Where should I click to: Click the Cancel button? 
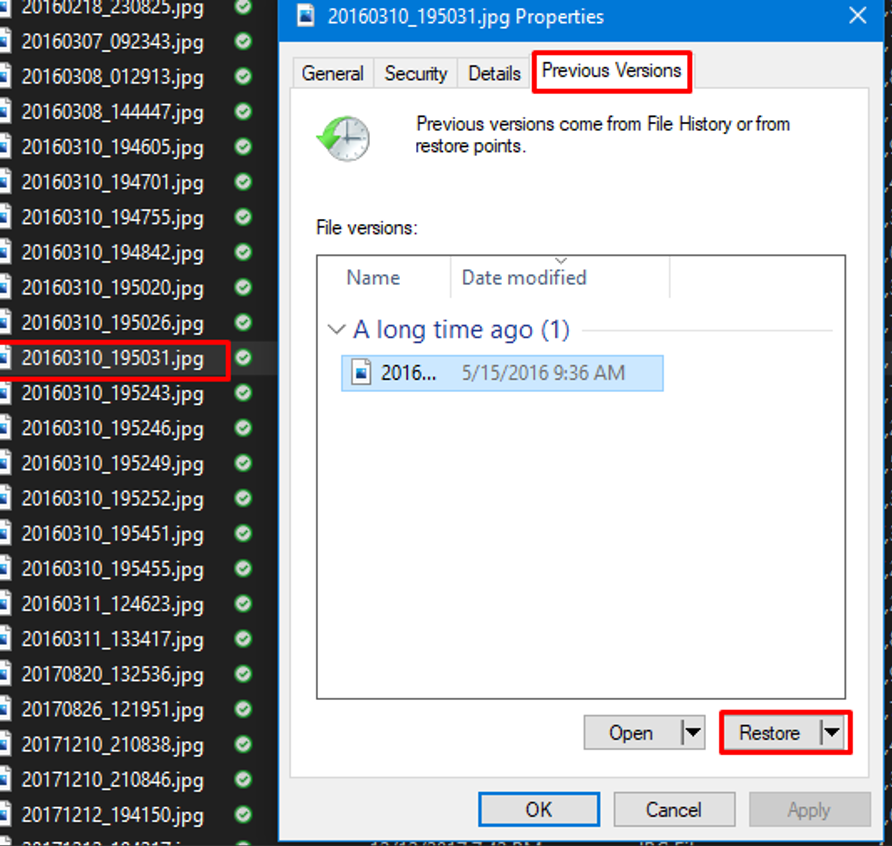(673, 809)
